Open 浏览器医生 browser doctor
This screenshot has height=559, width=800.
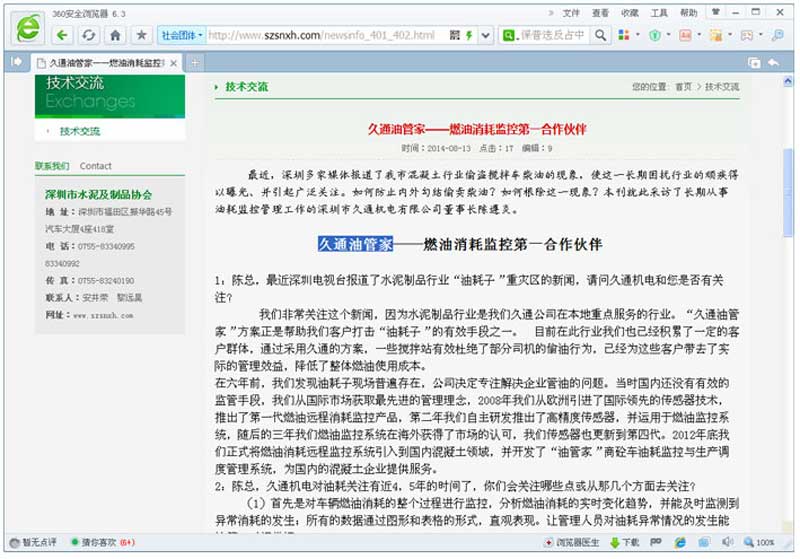576,542
